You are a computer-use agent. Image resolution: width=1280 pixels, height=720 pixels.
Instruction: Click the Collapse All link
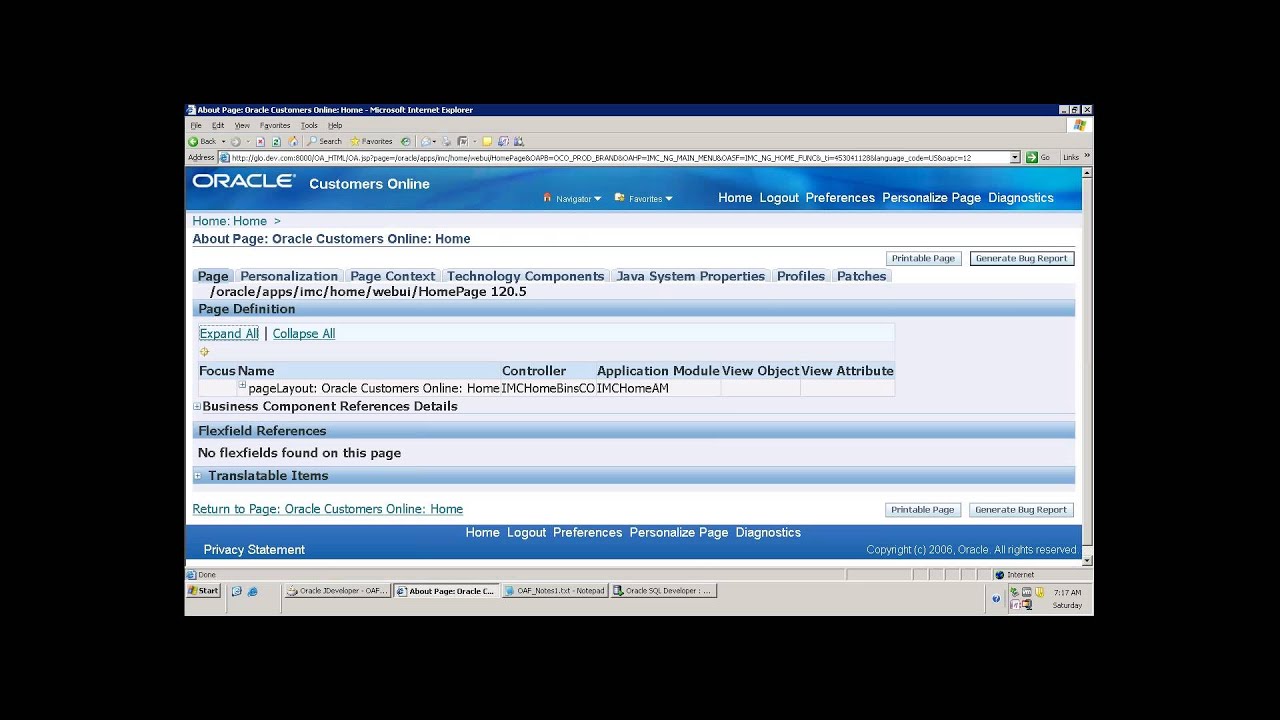click(304, 334)
